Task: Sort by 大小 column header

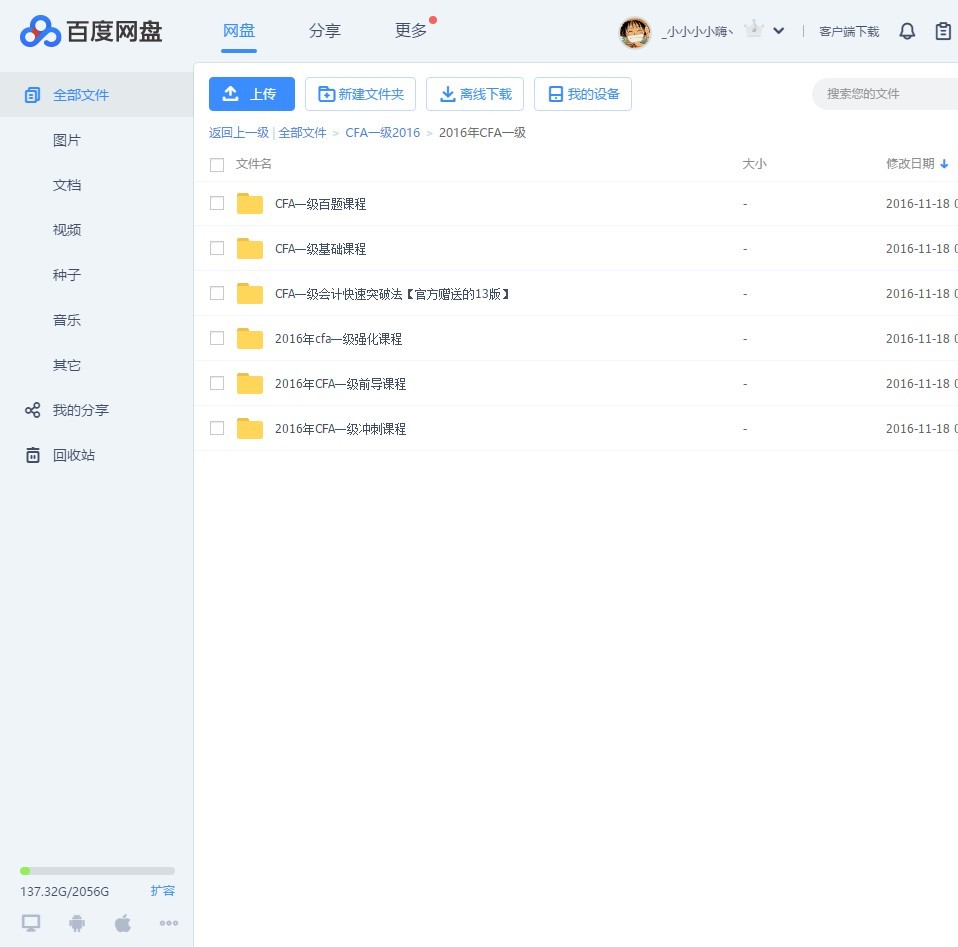Action: coord(754,164)
